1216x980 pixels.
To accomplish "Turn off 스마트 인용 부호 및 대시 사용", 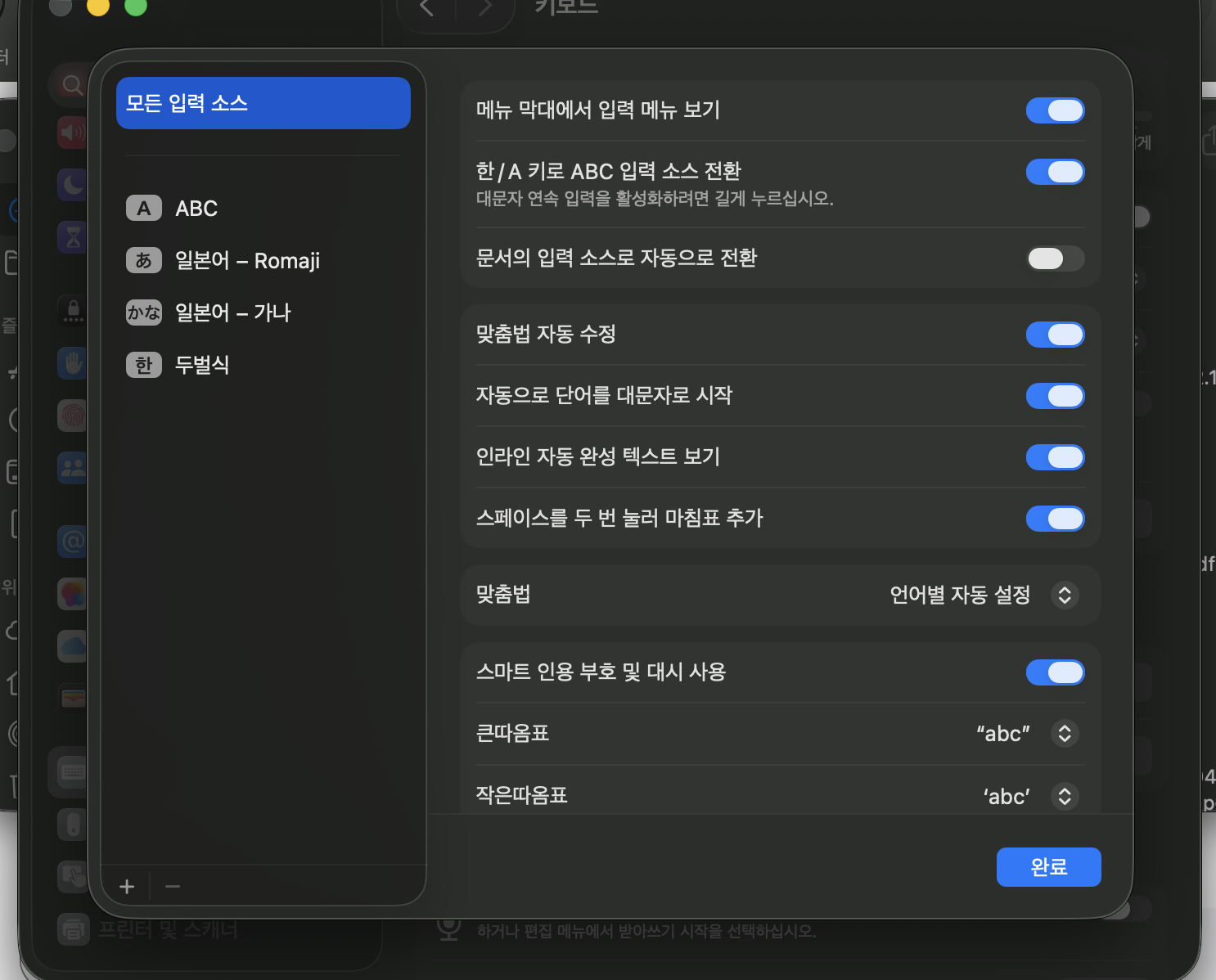I will [1055, 672].
